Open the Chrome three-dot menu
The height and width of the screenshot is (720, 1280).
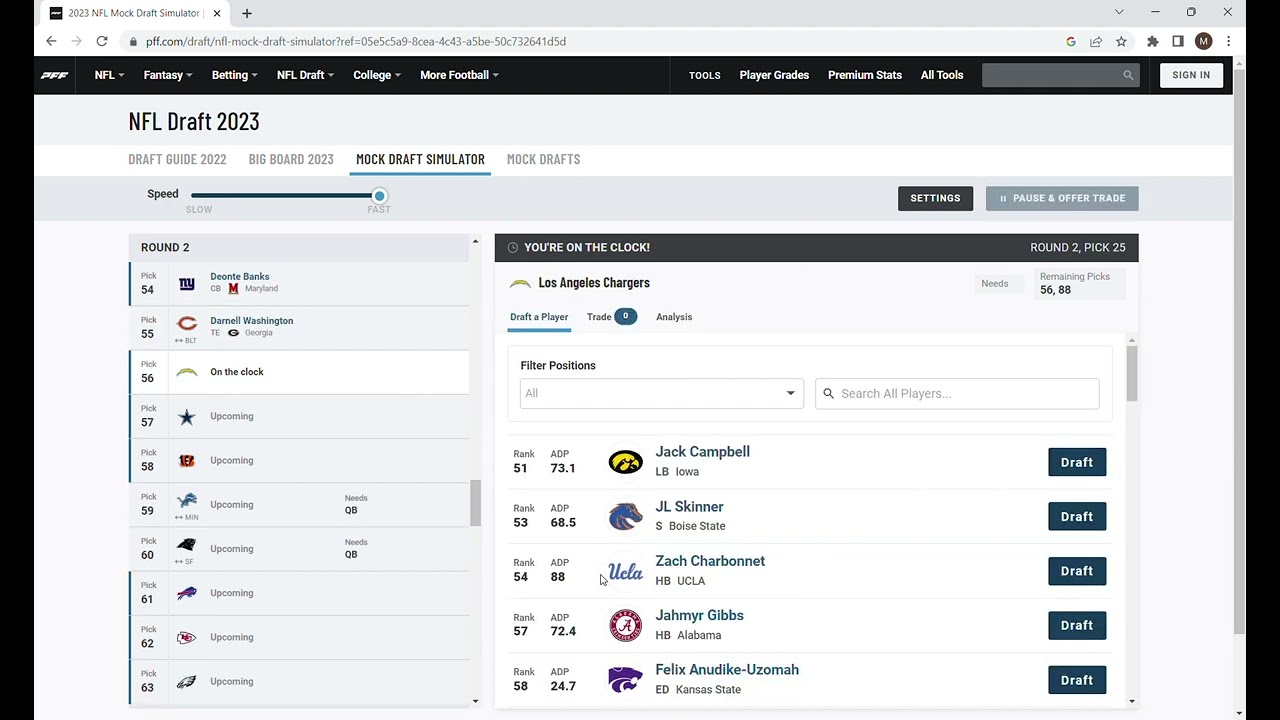(1228, 41)
